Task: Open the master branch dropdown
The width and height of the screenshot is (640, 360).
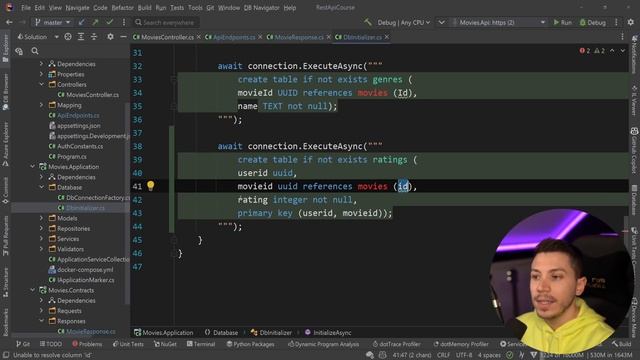Action: 53,22
